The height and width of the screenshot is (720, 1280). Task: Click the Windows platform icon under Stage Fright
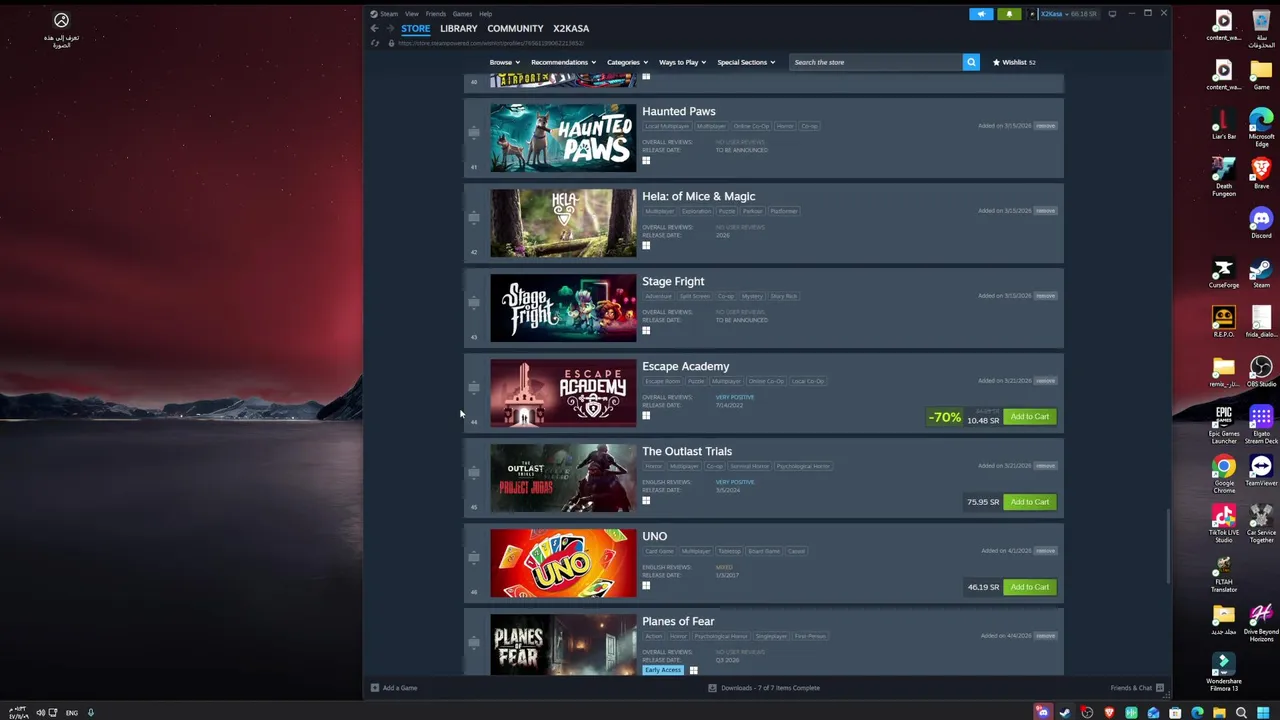coord(646,331)
